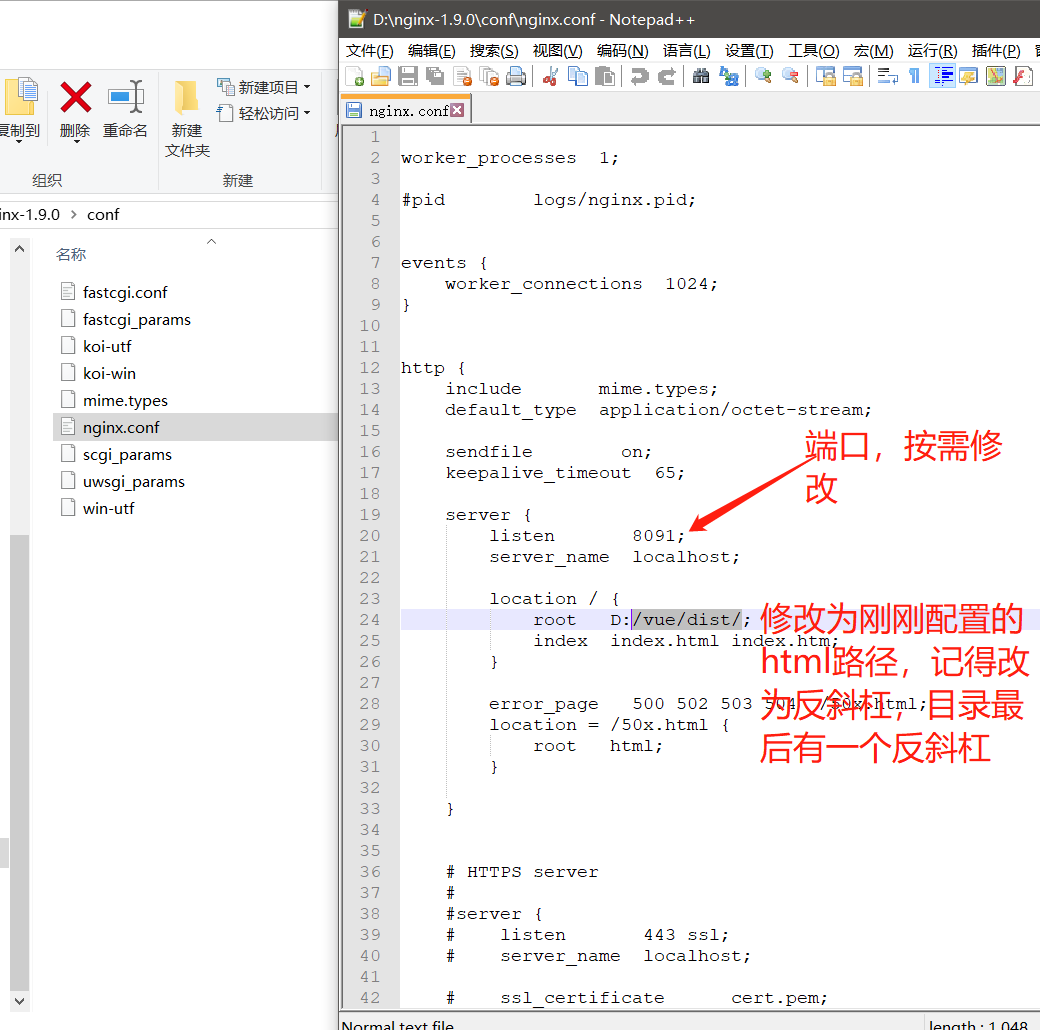1040x1030 pixels.
Task: Open user-defined language dialog icon
Action: coord(968,76)
